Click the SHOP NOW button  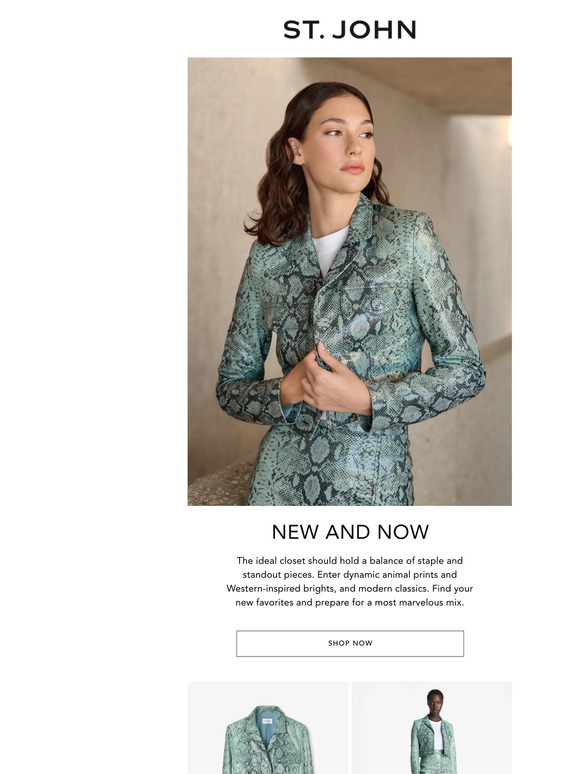click(350, 643)
